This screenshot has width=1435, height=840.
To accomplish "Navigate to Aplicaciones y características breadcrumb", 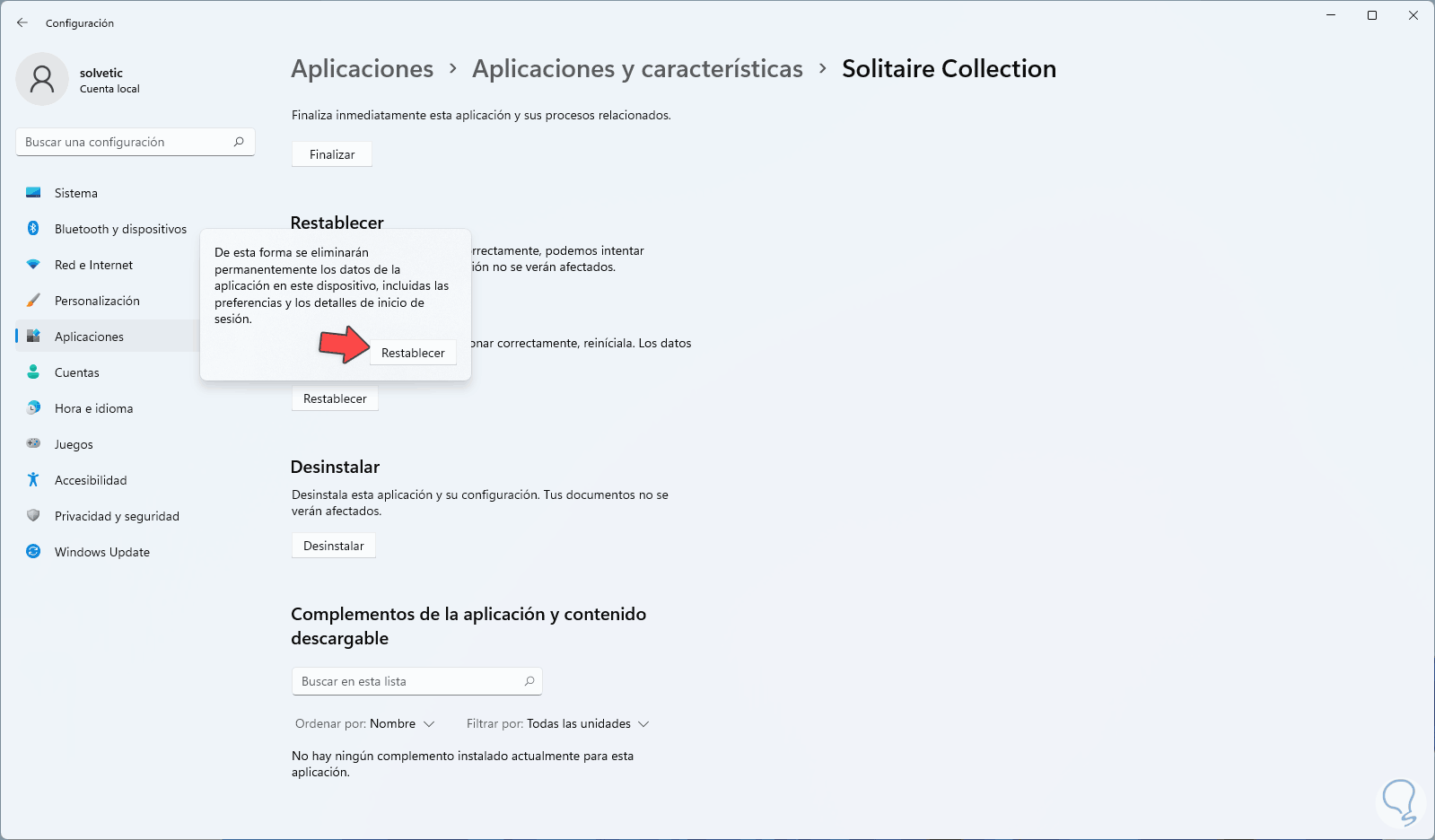I will point(638,69).
